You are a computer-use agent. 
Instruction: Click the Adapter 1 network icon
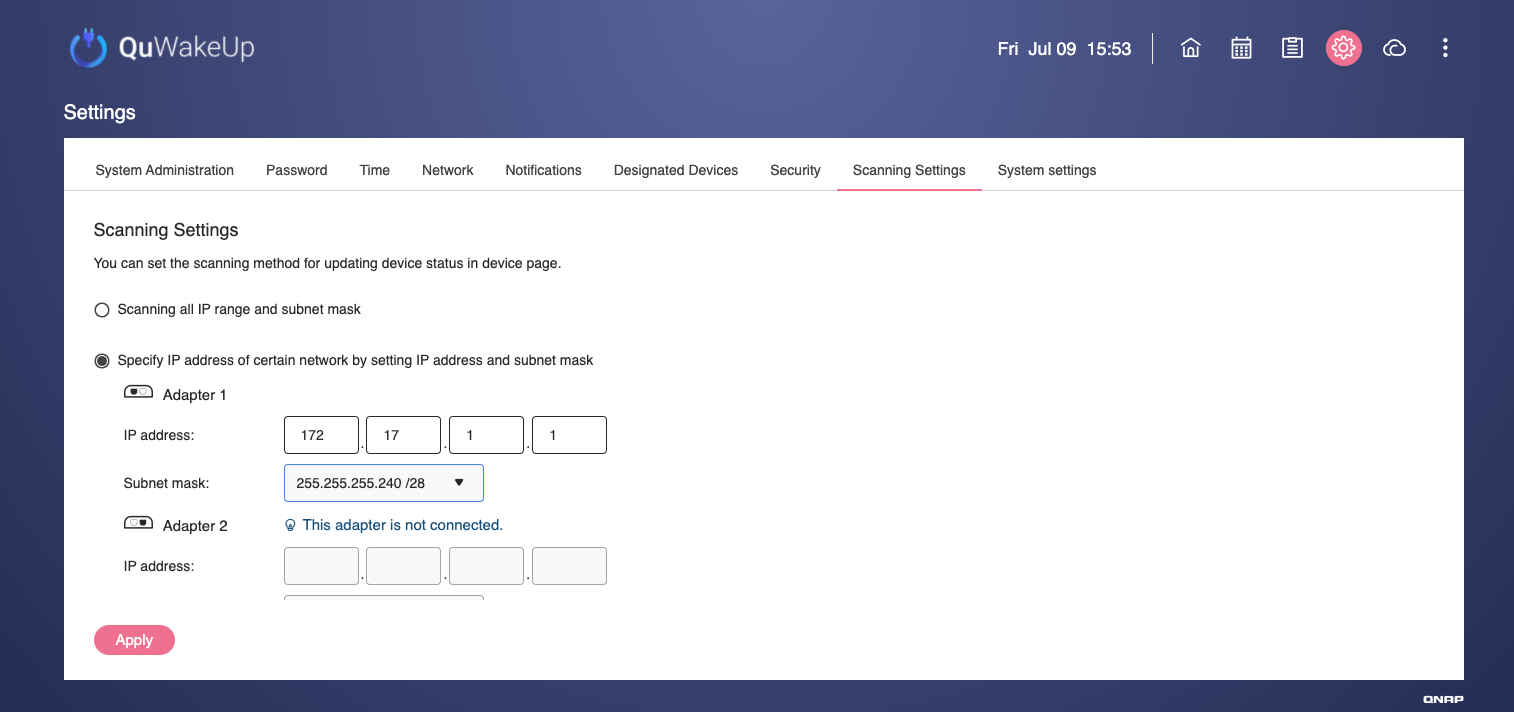[x=138, y=393]
